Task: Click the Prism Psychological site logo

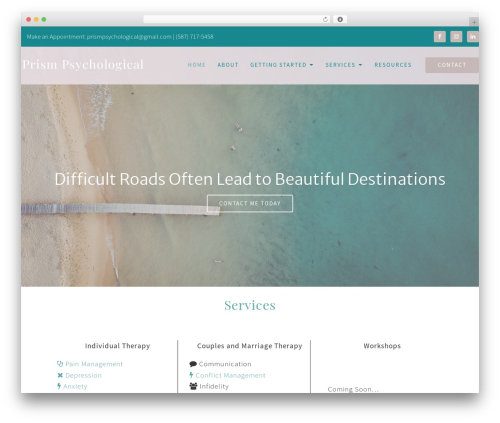Action: click(83, 65)
